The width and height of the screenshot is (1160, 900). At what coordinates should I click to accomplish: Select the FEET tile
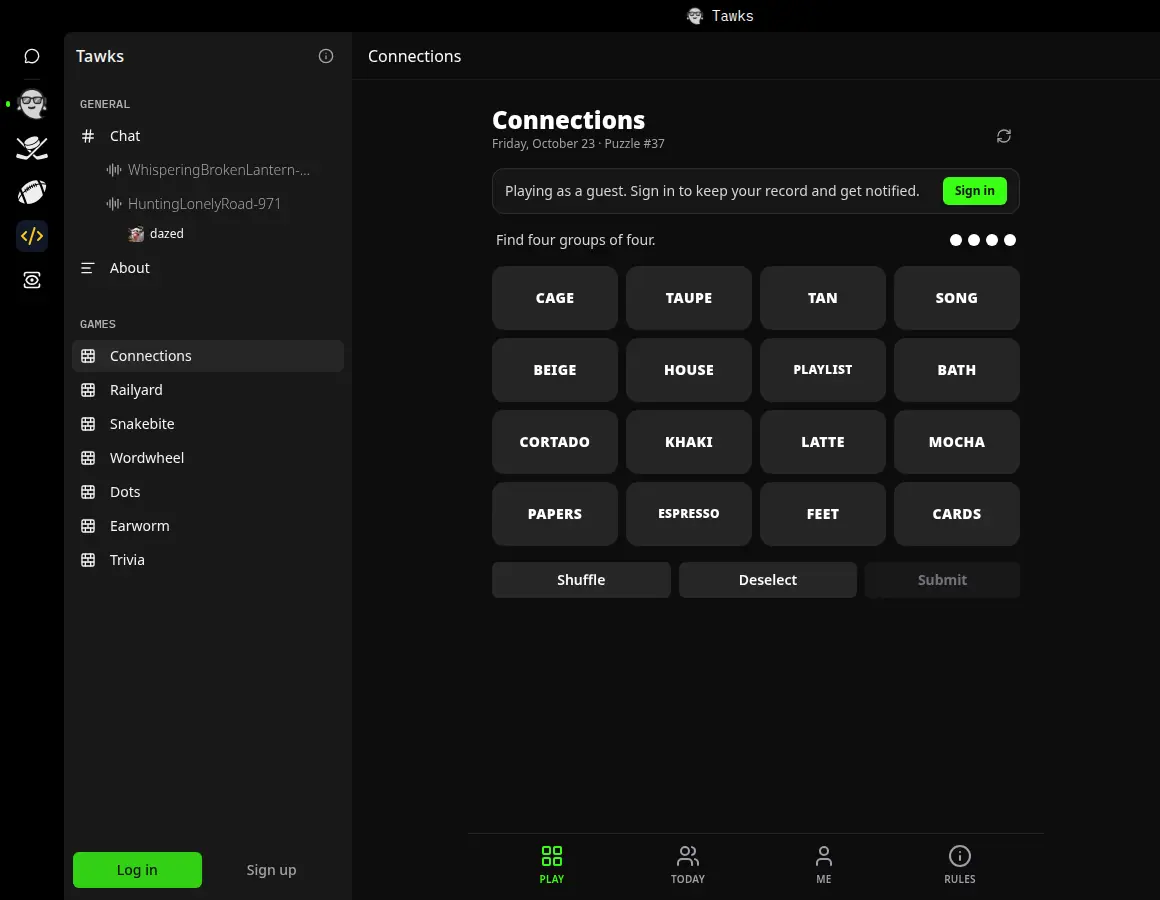click(x=823, y=514)
